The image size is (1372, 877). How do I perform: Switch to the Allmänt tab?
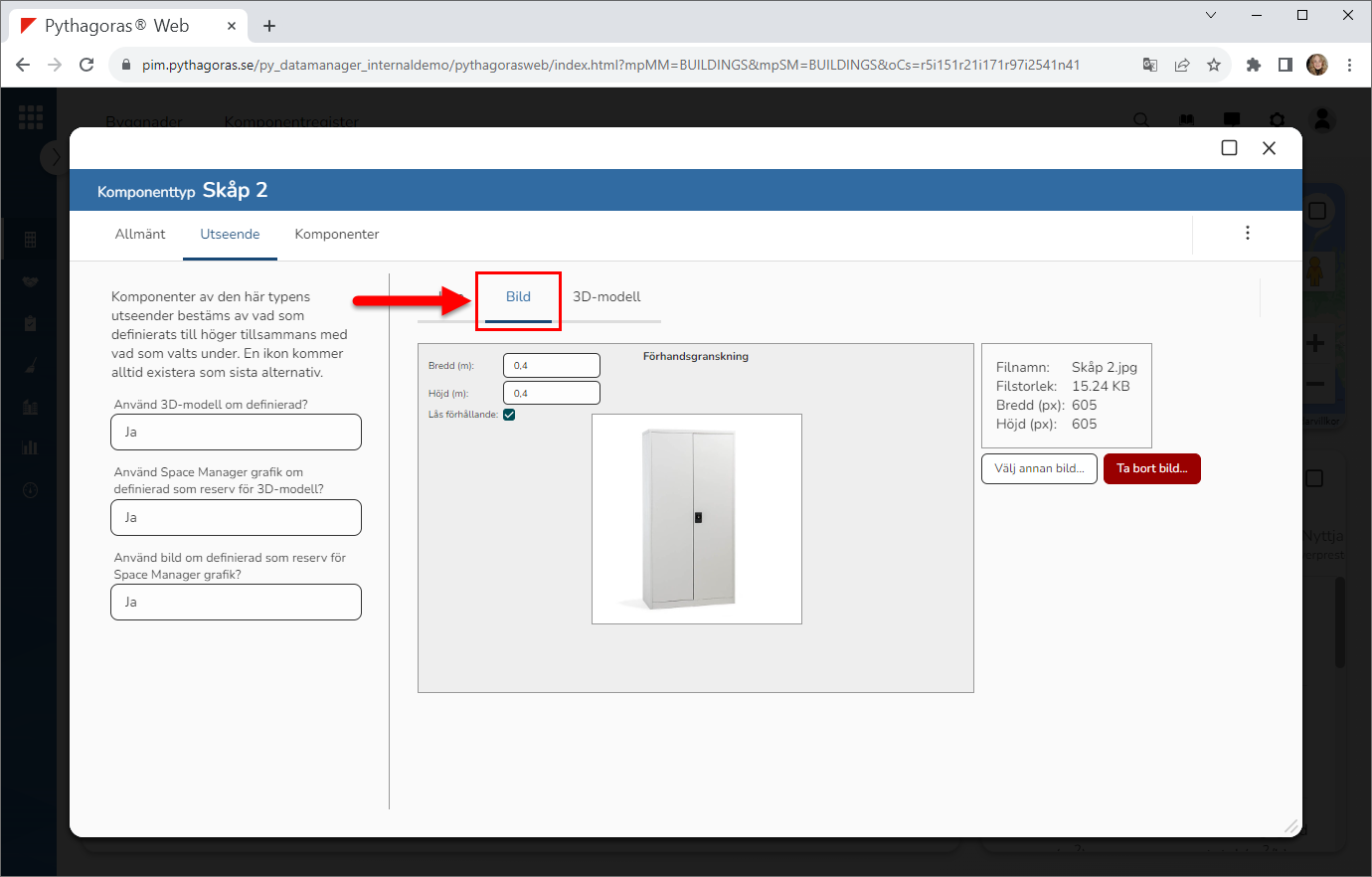tap(140, 235)
